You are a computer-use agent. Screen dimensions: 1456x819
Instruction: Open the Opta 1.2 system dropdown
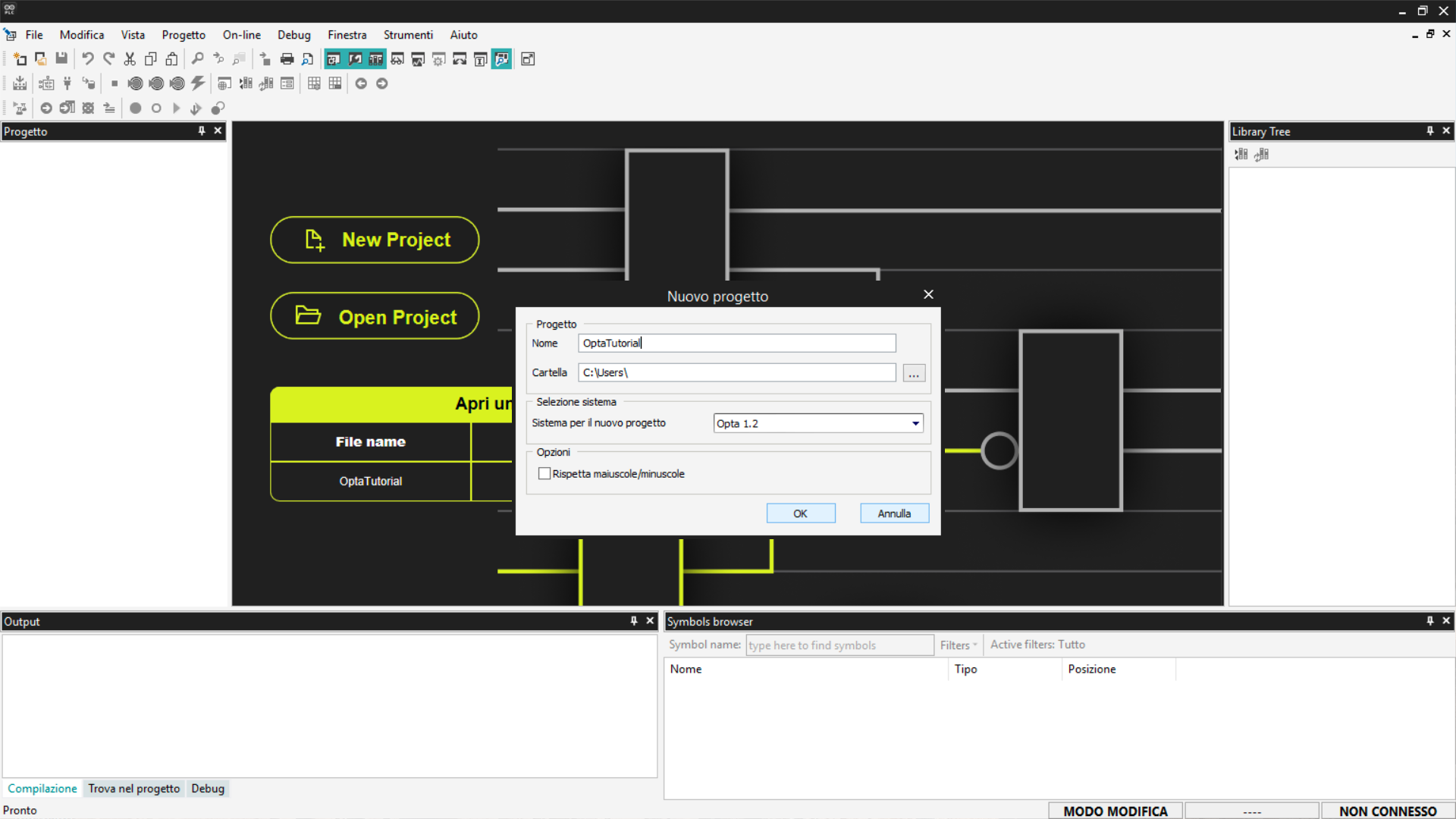[x=915, y=424]
